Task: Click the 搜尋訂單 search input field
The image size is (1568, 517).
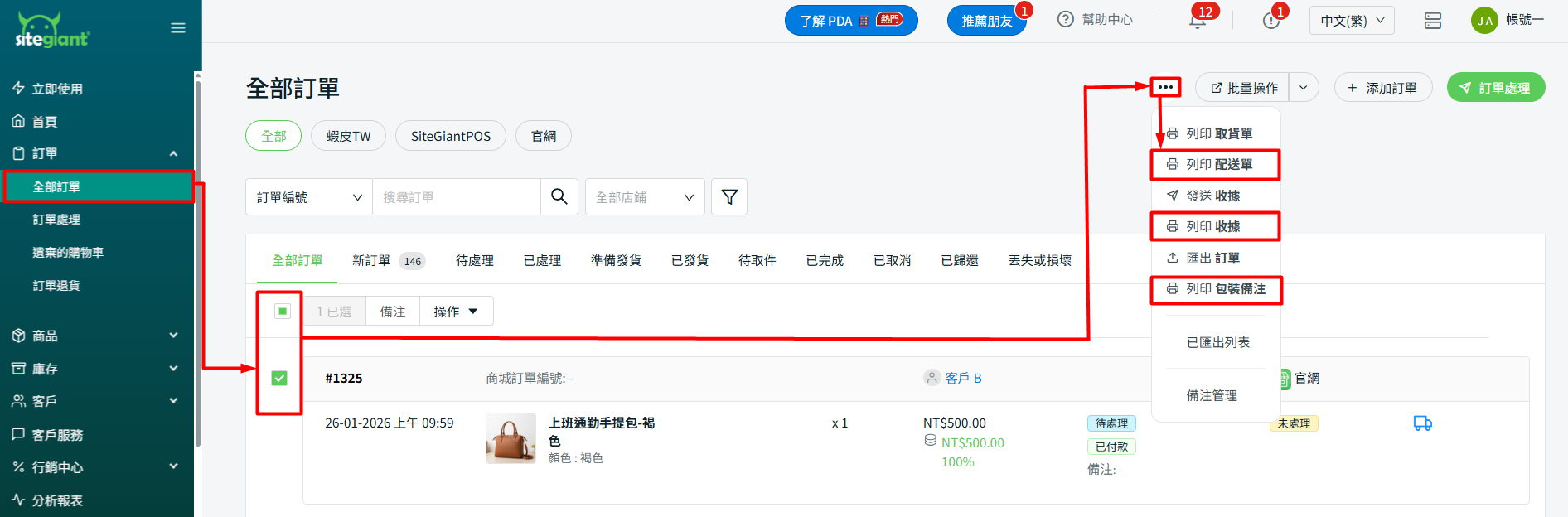Action: [456, 197]
